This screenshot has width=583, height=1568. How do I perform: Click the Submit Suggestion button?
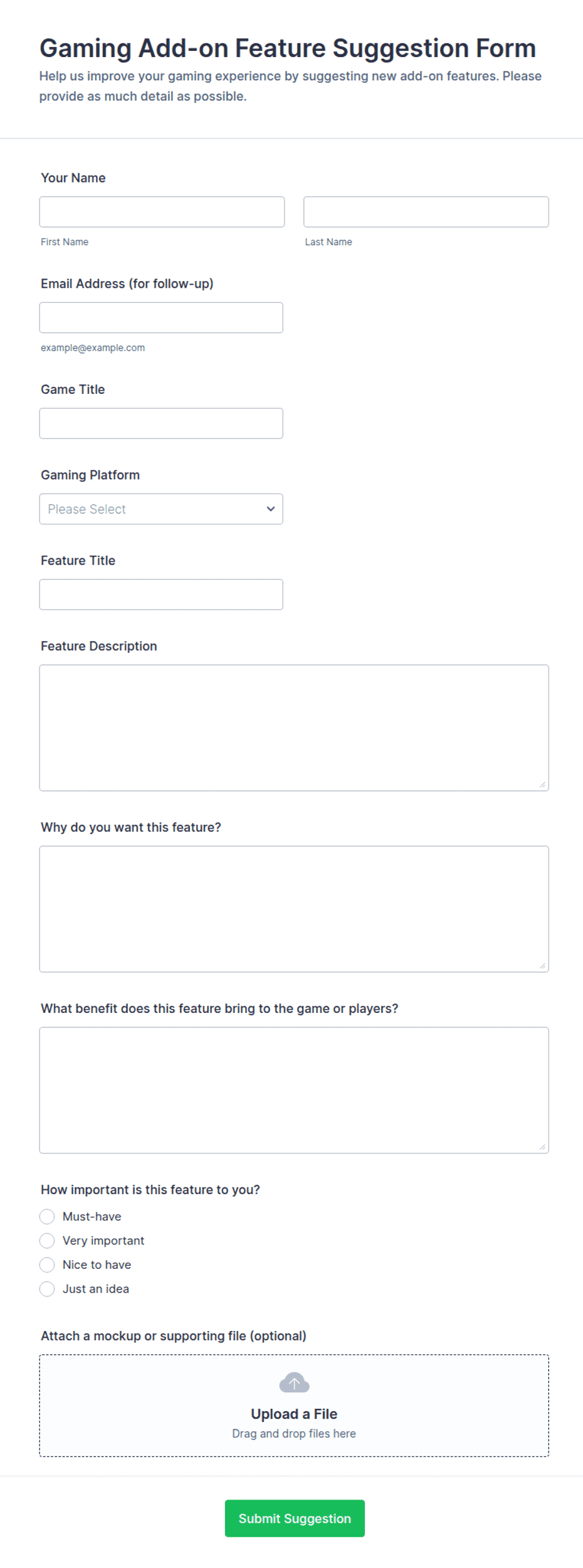pyautogui.click(x=295, y=1518)
